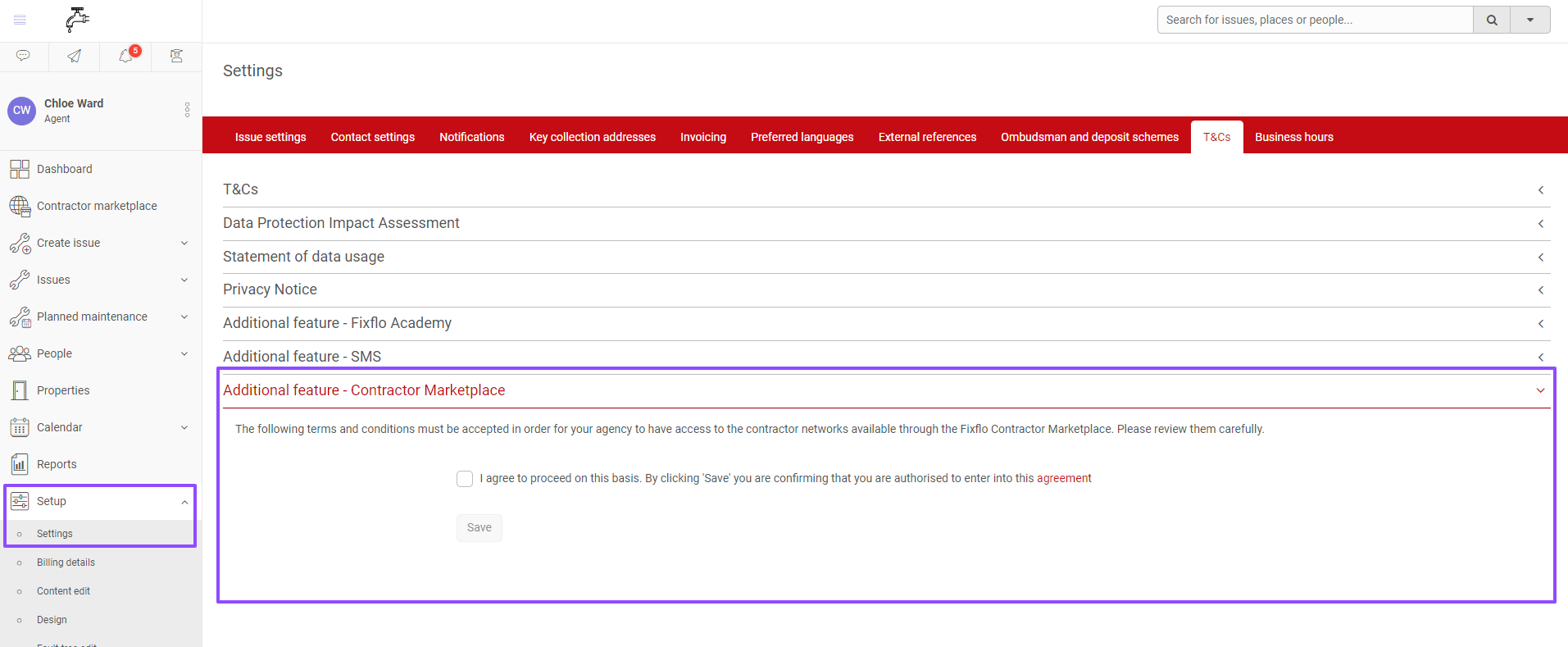
Task: Open the paper plane sent icon
Action: pos(75,56)
